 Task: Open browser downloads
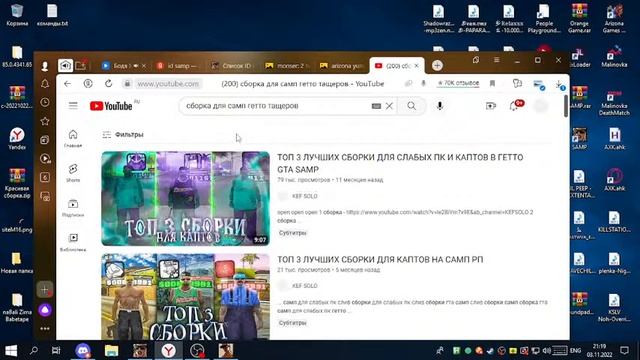coord(559,84)
